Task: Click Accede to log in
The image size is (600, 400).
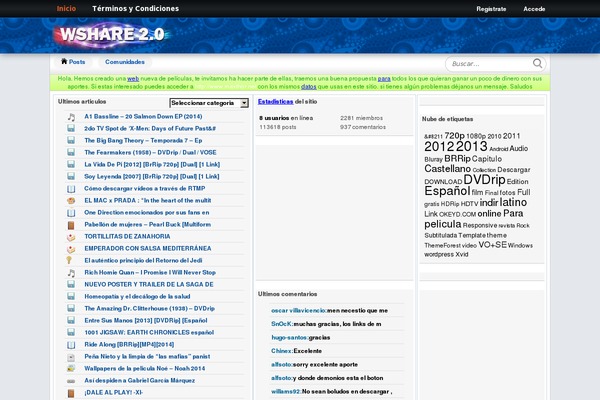Action: (x=534, y=9)
